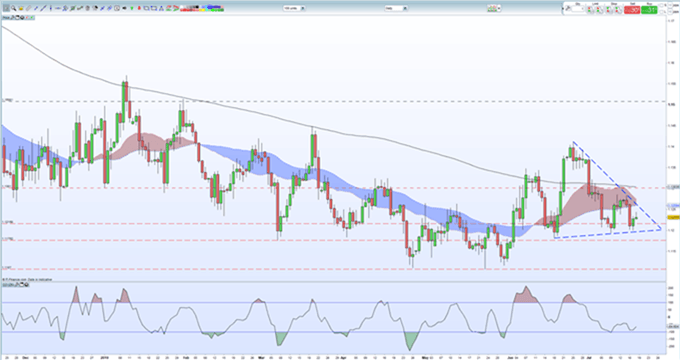
Task: Add a red up arrow marker
Action: pos(139,8)
